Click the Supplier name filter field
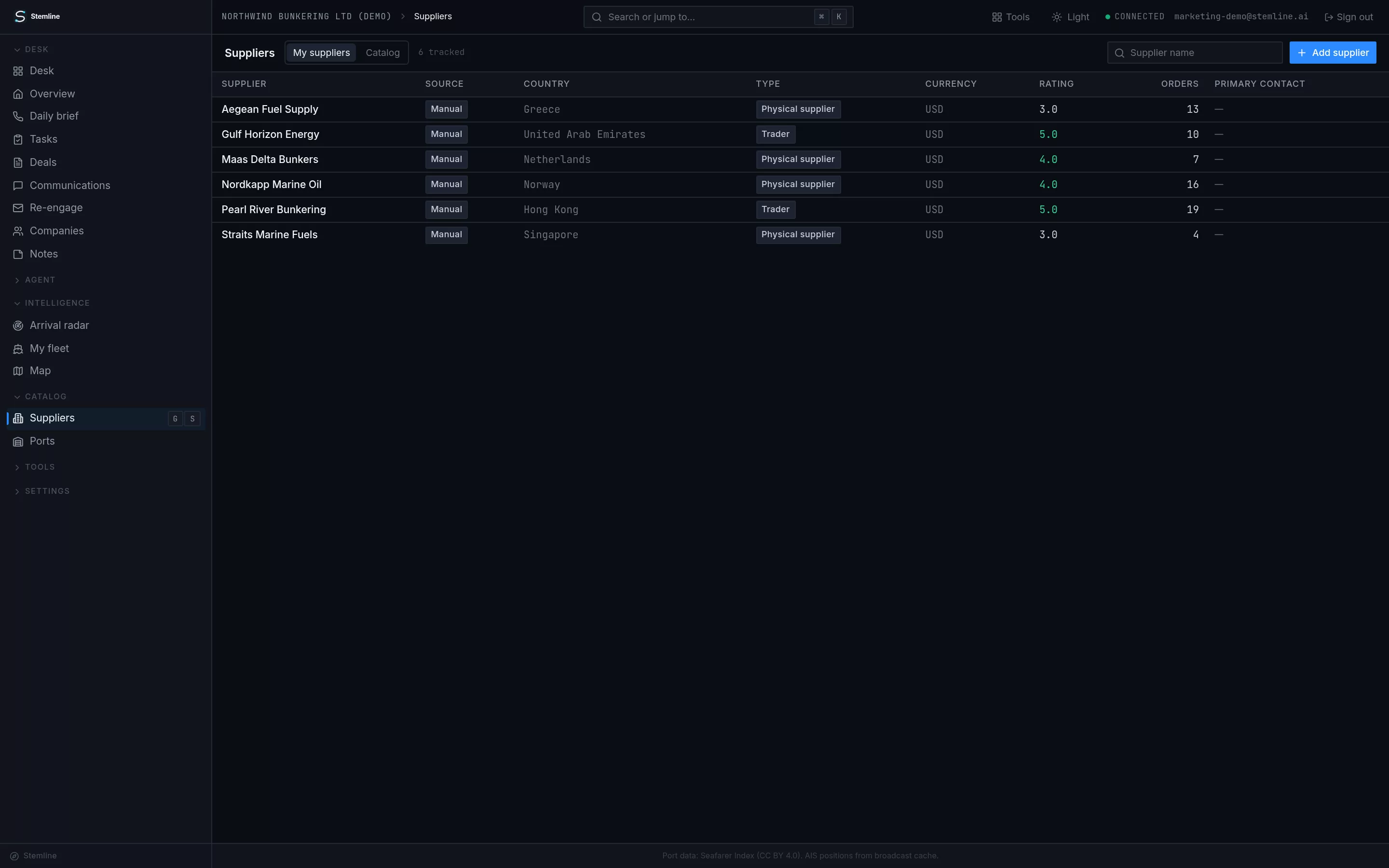 tap(1195, 53)
